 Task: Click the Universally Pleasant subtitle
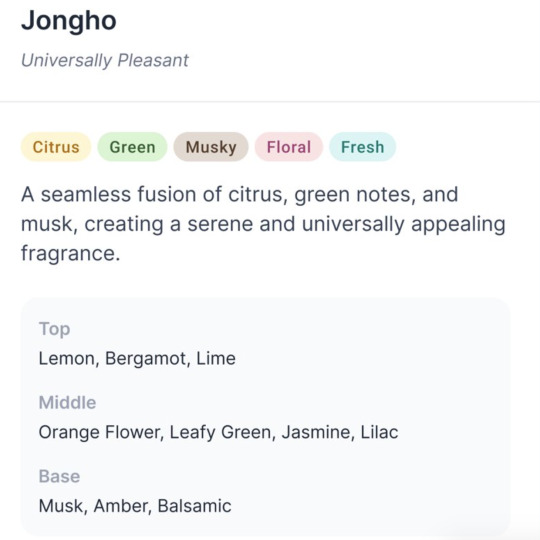[x=105, y=61]
